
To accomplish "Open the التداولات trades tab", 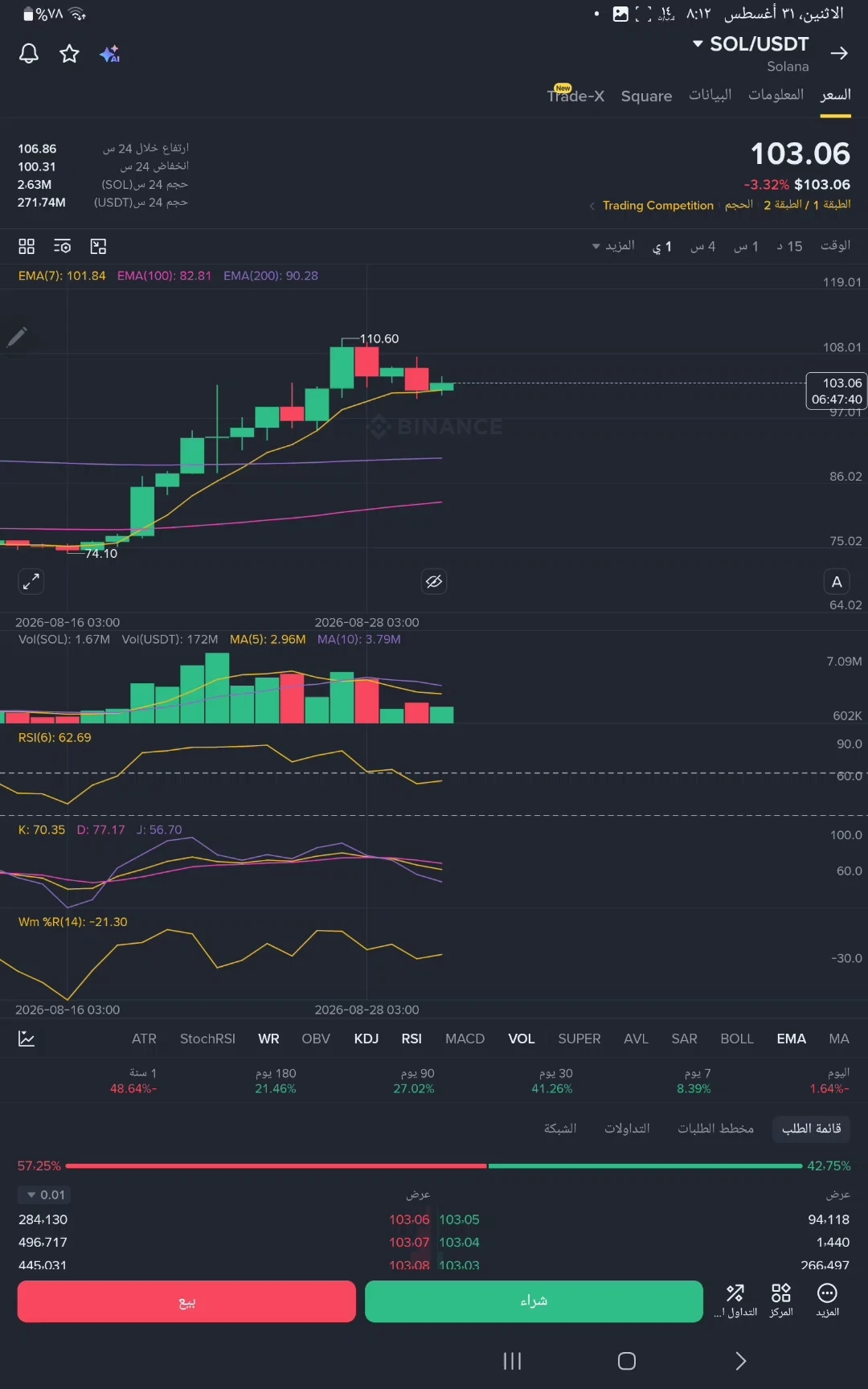I will pyautogui.click(x=627, y=1129).
